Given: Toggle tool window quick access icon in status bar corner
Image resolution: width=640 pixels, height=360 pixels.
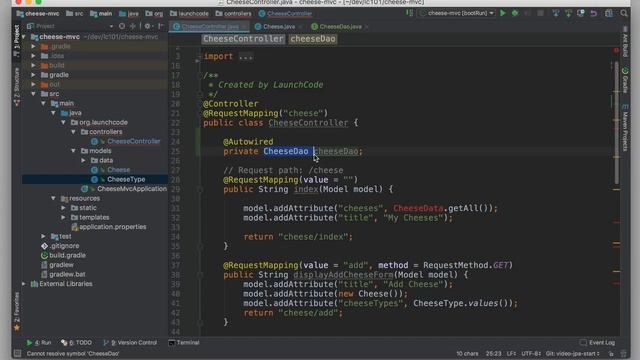Looking at the screenshot, I should coord(18,353).
